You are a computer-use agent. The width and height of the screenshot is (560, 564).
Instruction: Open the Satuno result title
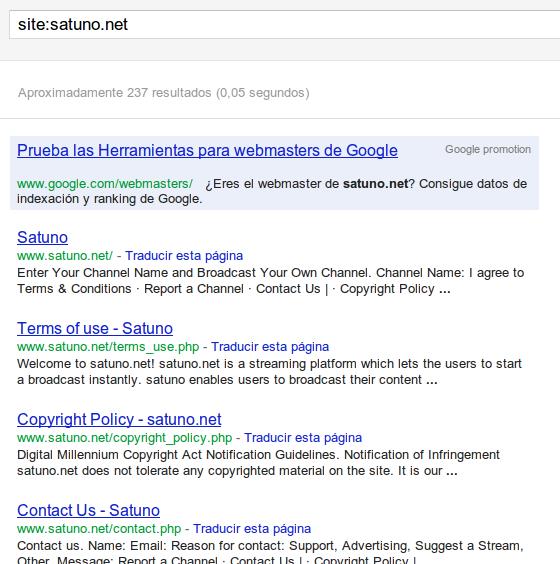tap(42, 237)
